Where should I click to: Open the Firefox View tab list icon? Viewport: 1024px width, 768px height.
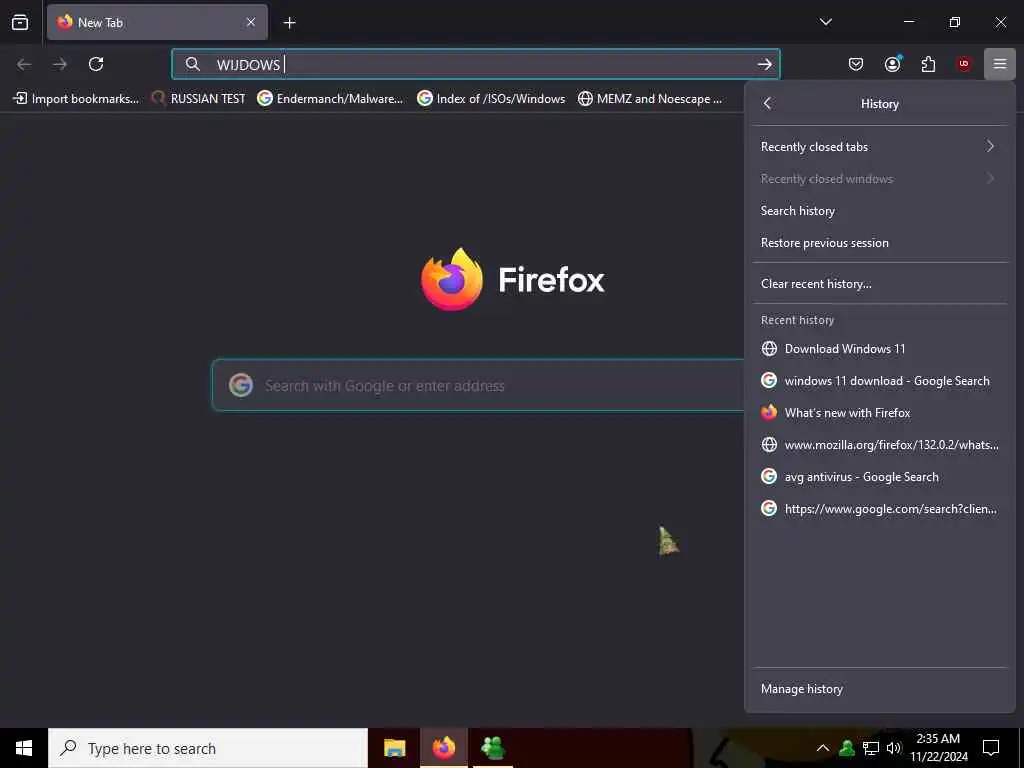pos(20,22)
